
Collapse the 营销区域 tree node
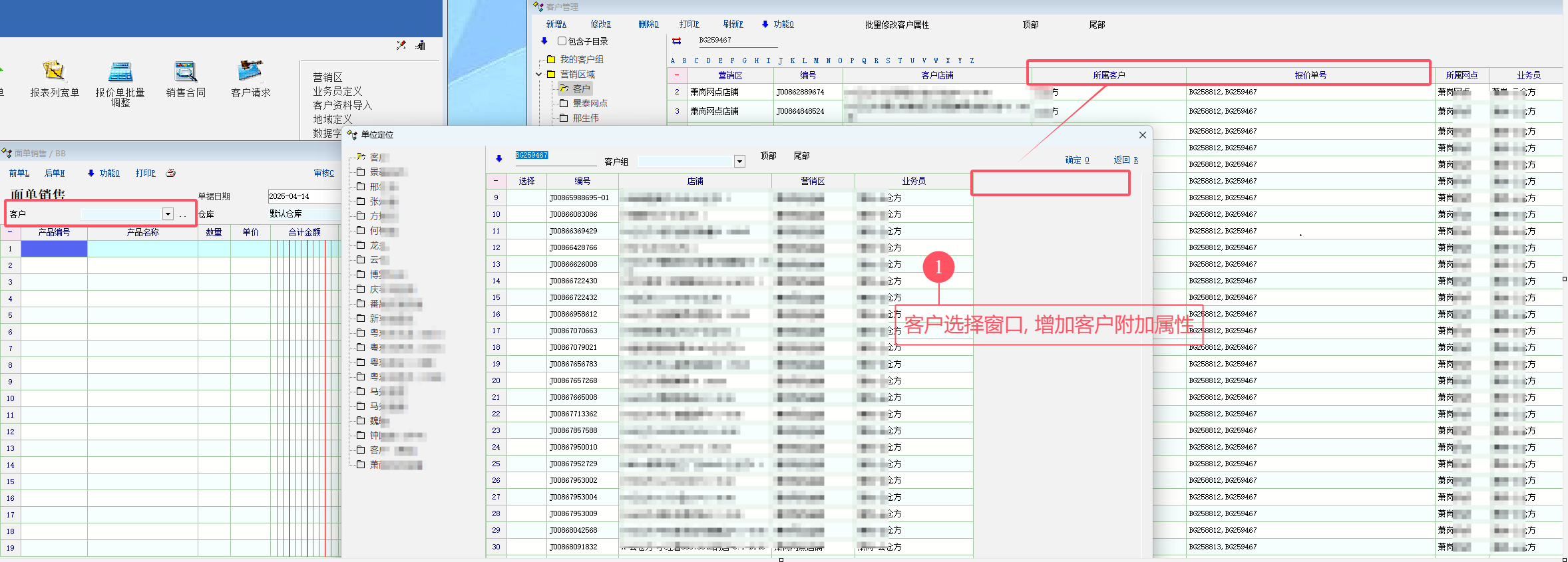click(539, 74)
